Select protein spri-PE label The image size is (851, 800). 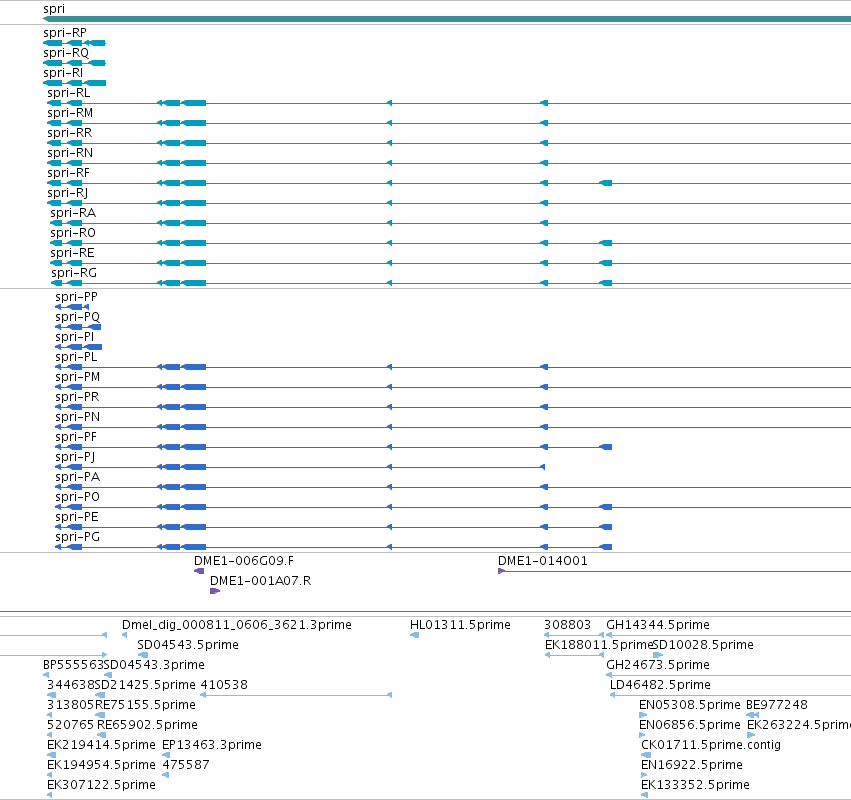pos(77,517)
